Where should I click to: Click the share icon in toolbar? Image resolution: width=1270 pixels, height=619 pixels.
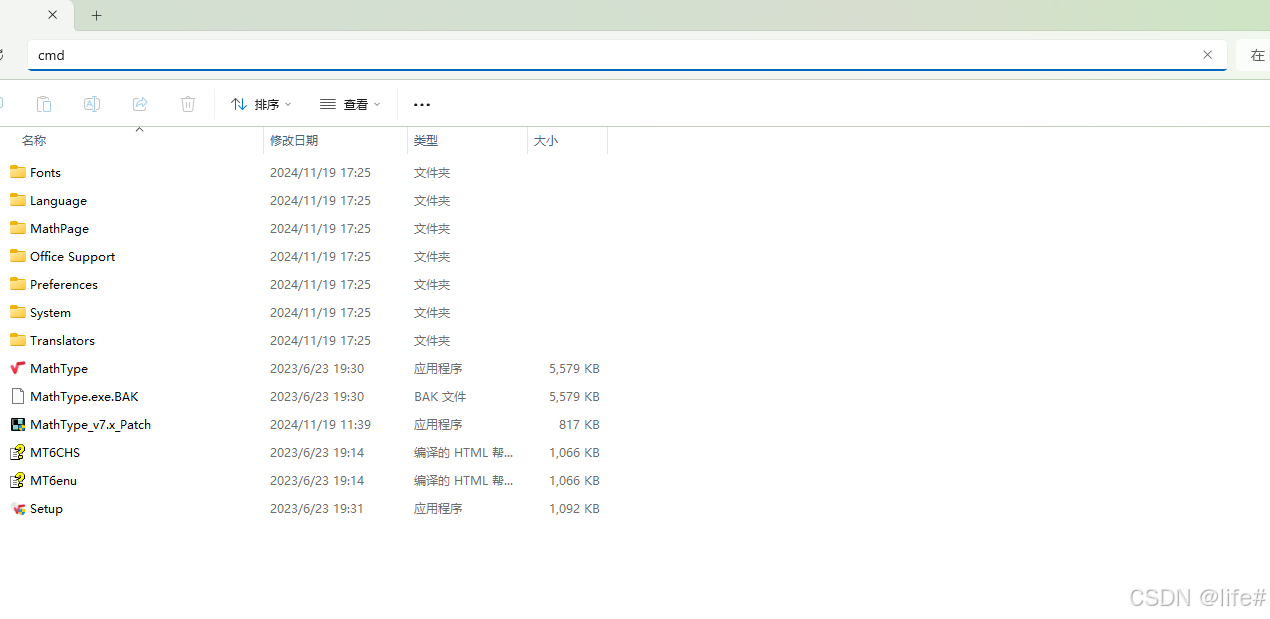tap(140, 104)
